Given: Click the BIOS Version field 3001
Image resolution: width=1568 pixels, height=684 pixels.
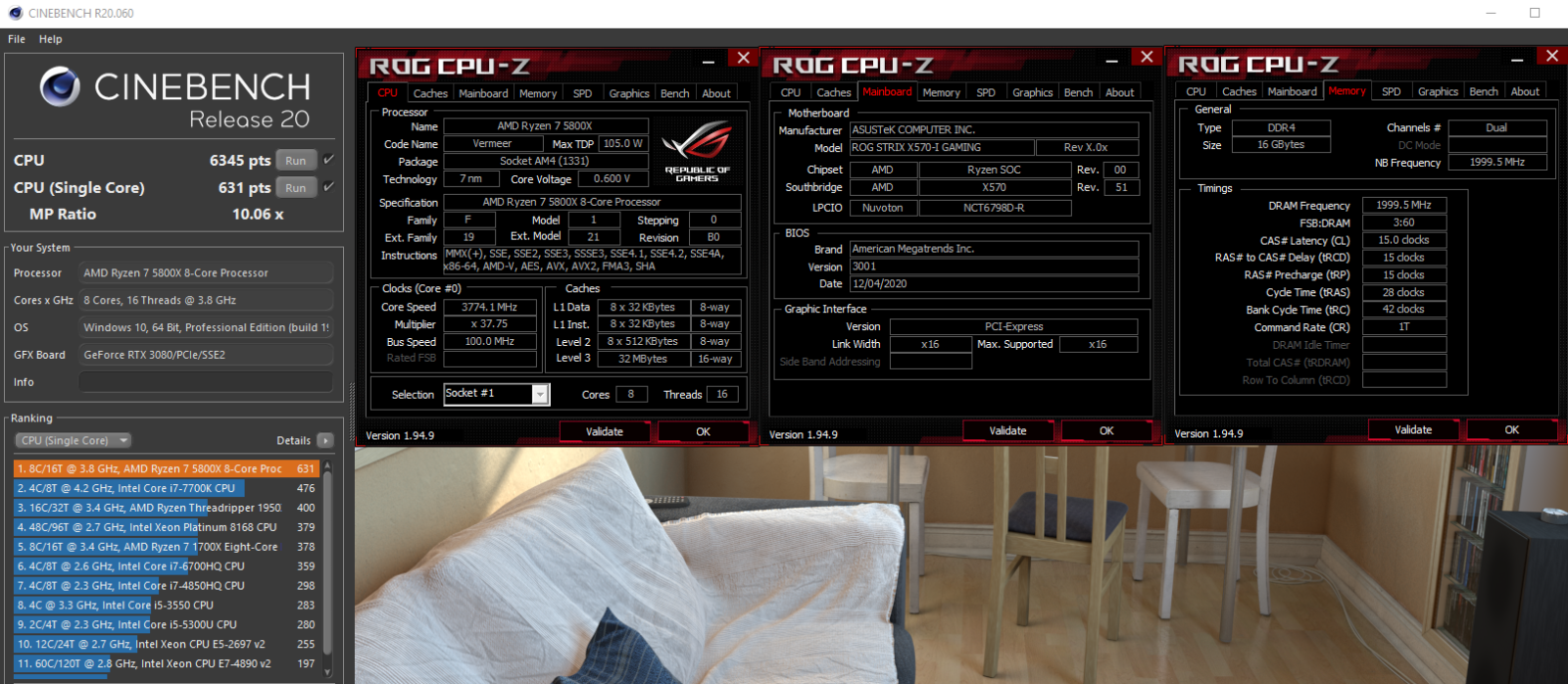Looking at the screenshot, I should pyautogui.click(x=994, y=267).
